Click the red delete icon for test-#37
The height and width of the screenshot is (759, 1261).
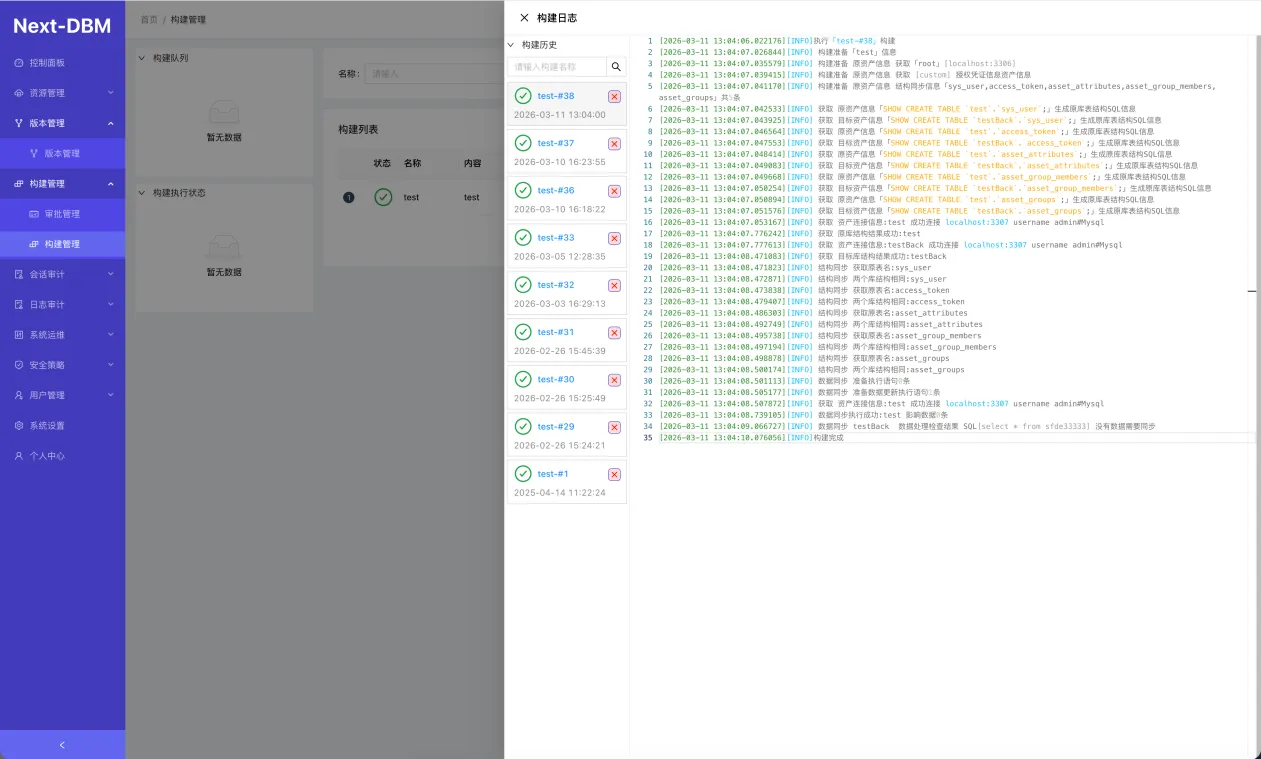click(614, 143)
